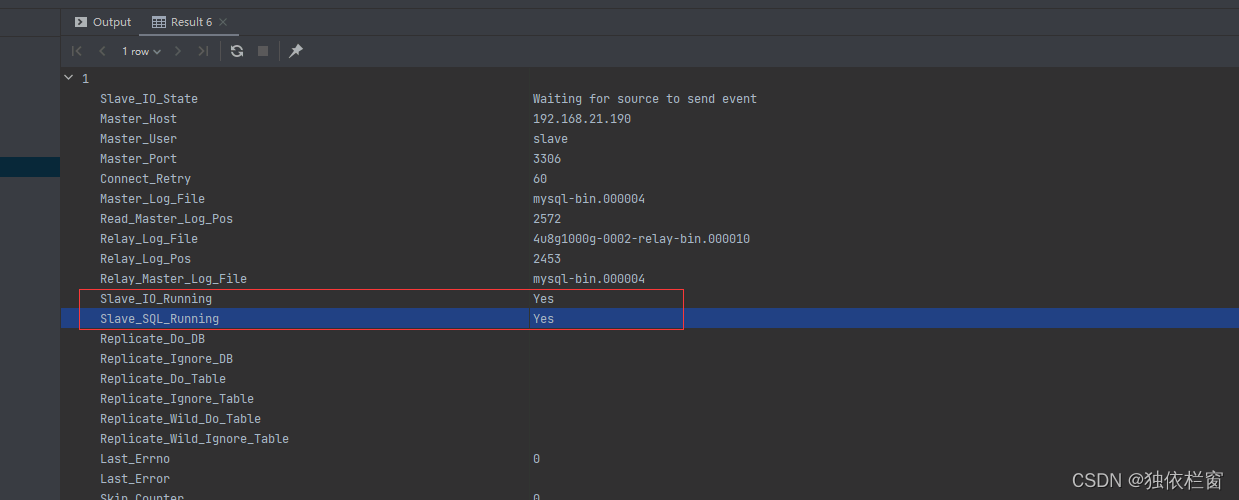This screenshot has width=1239, height=500.
Task: Select the Slave_IO_Running Yes value
Action: (x=543, y=299)
